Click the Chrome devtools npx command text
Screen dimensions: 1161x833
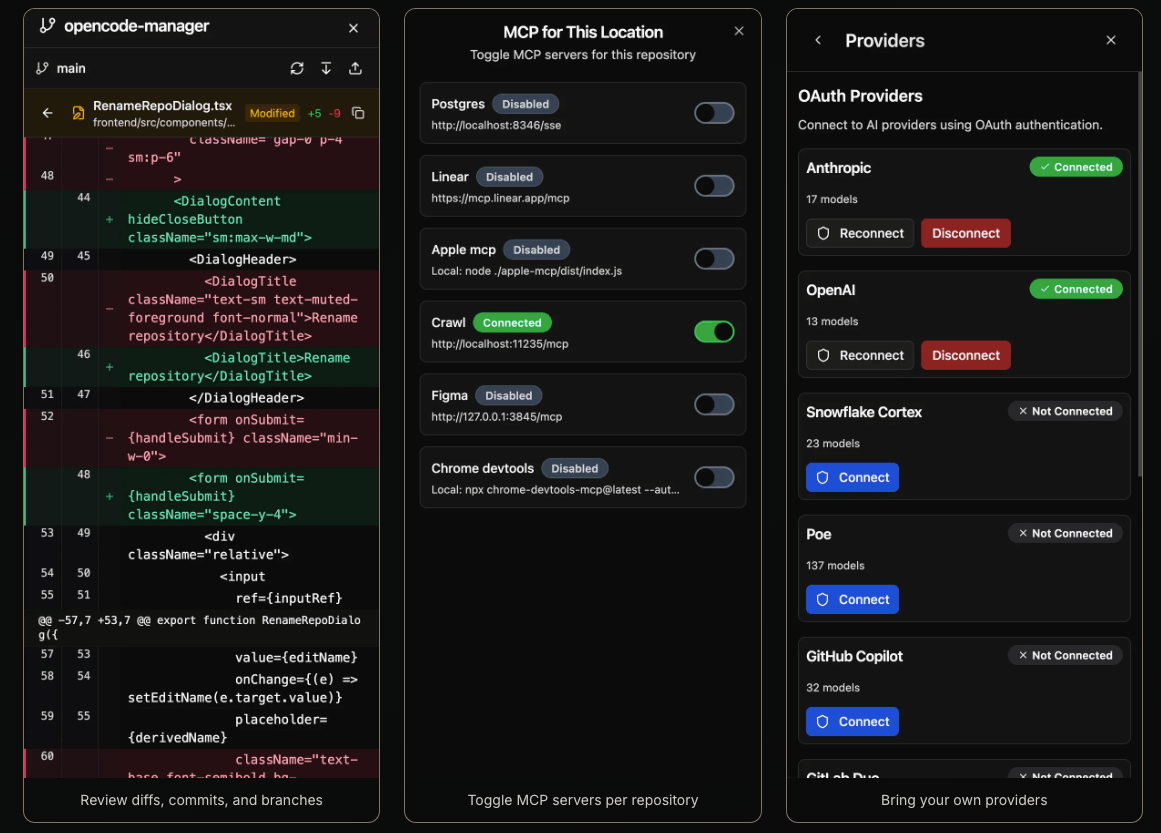tap(555, 489)
